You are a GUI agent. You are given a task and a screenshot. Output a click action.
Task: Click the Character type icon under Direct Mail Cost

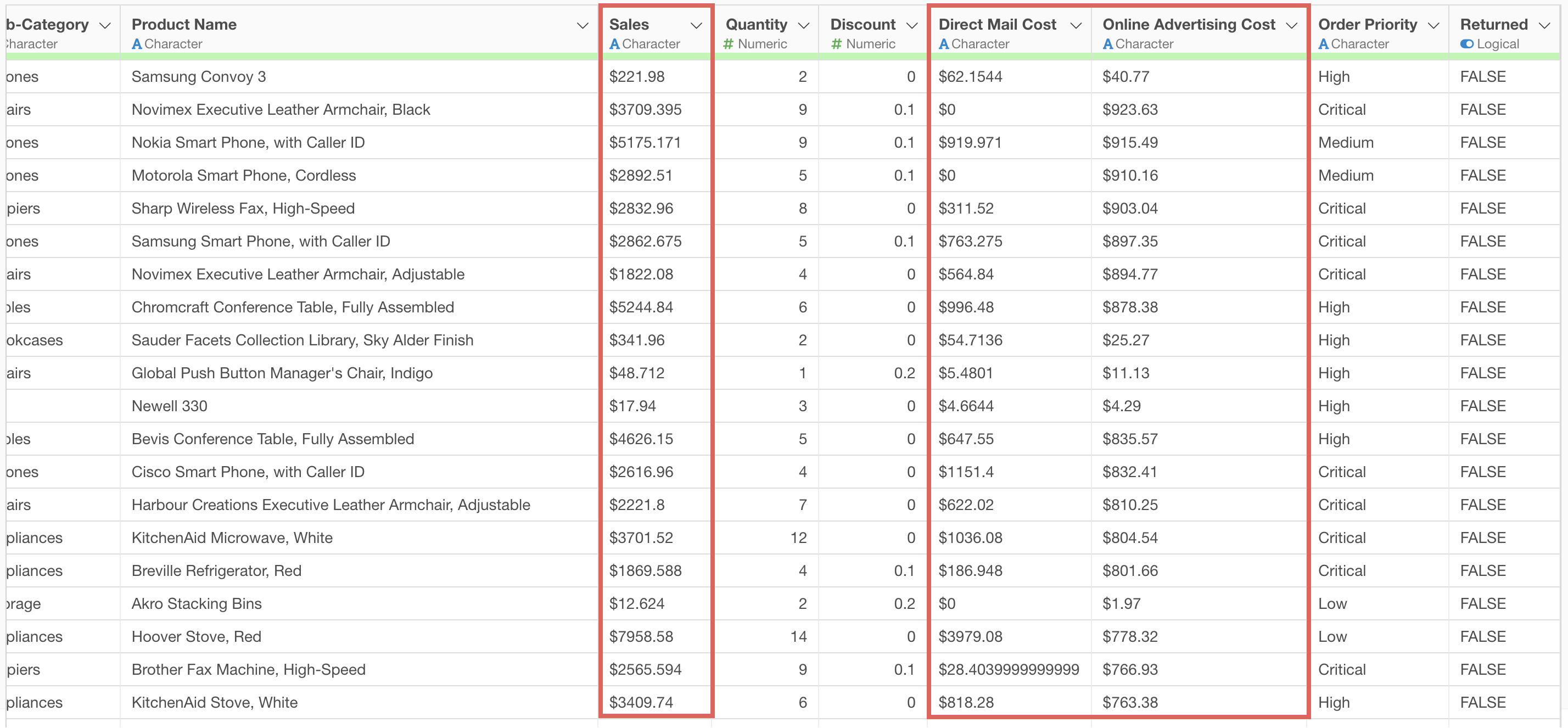(x=944, y=44)
